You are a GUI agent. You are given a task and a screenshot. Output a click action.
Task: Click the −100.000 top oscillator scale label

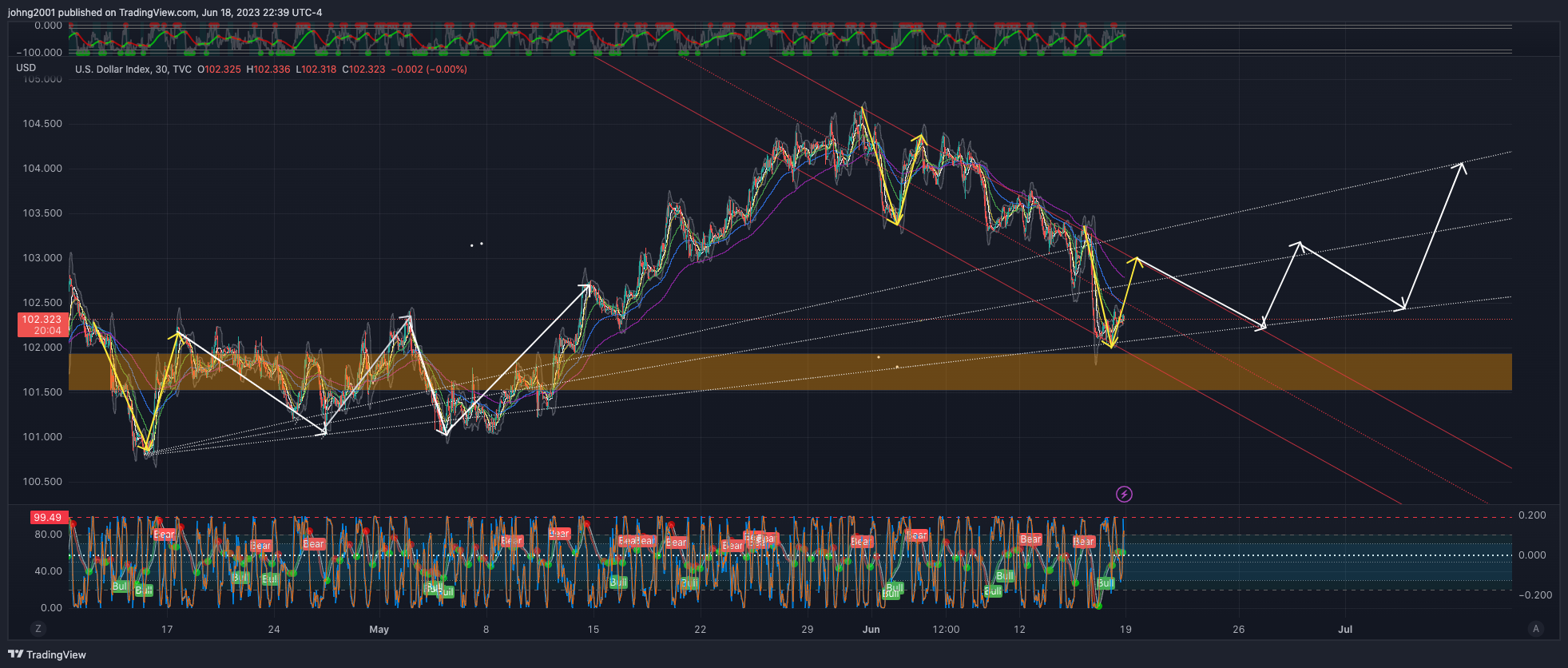coord(39,52)
